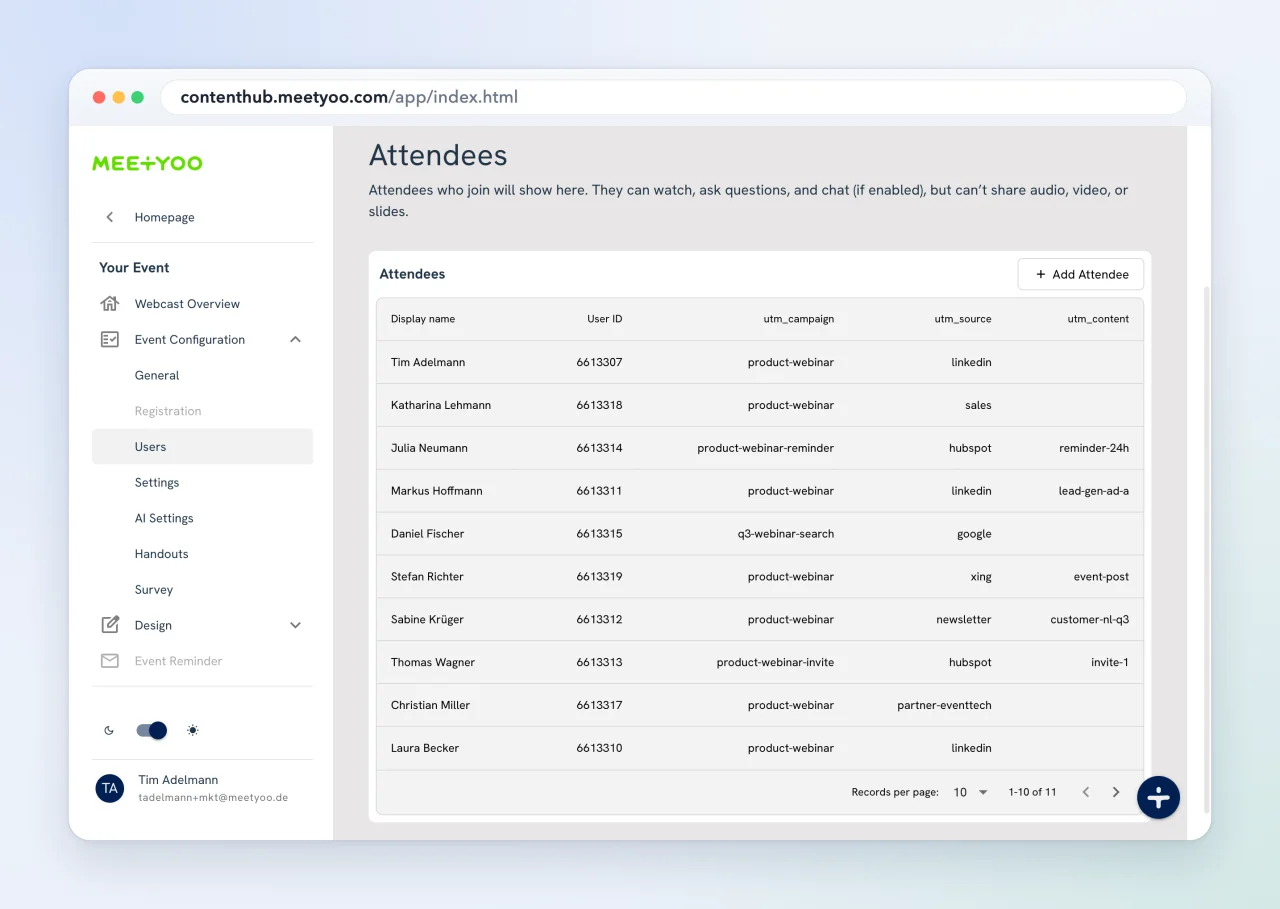Screen dimensions: 1280x909
Task: Expand the Design section
Action: point(295,625)
